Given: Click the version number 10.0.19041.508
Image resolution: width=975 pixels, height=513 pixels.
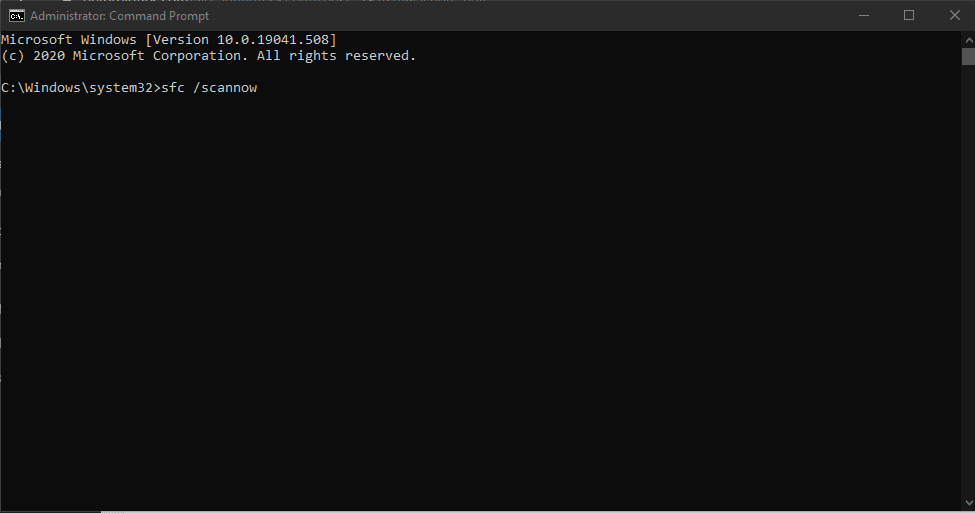Looking at the screenshot, I should pos(272,39).
